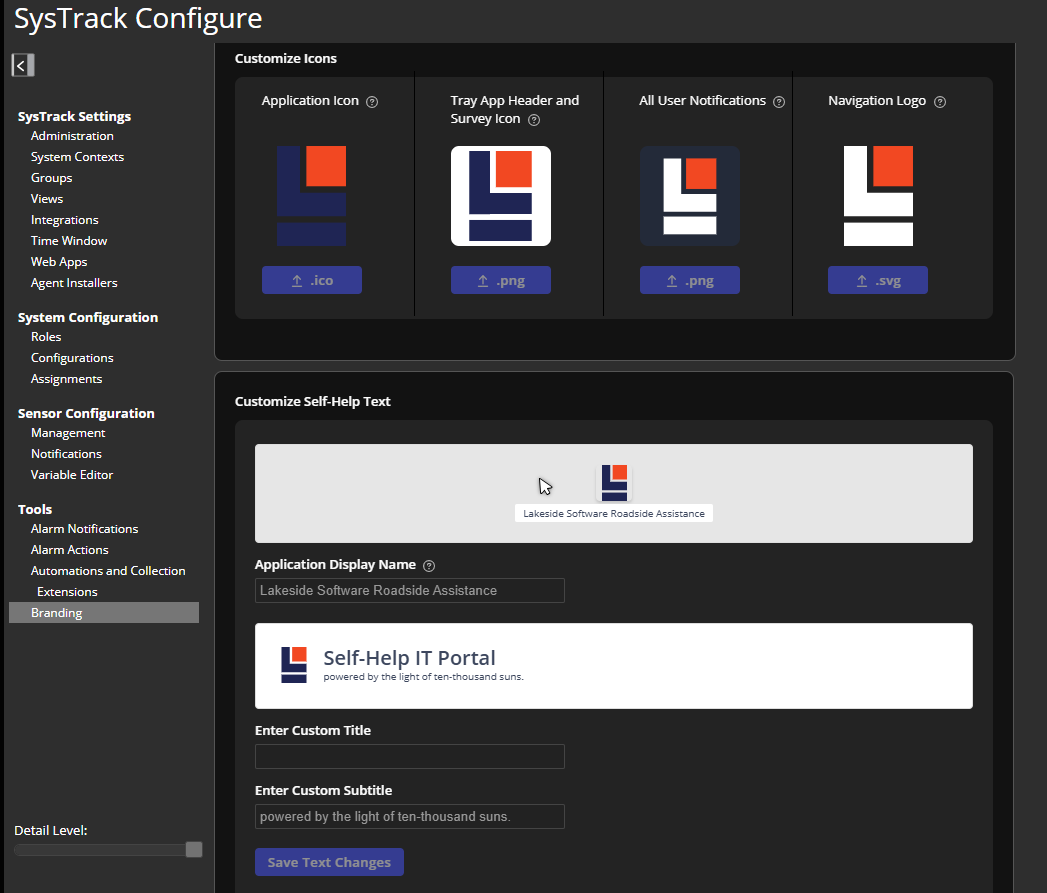Click the Navigation Logo preview image

pyautogui.click(x=878, y=196)
